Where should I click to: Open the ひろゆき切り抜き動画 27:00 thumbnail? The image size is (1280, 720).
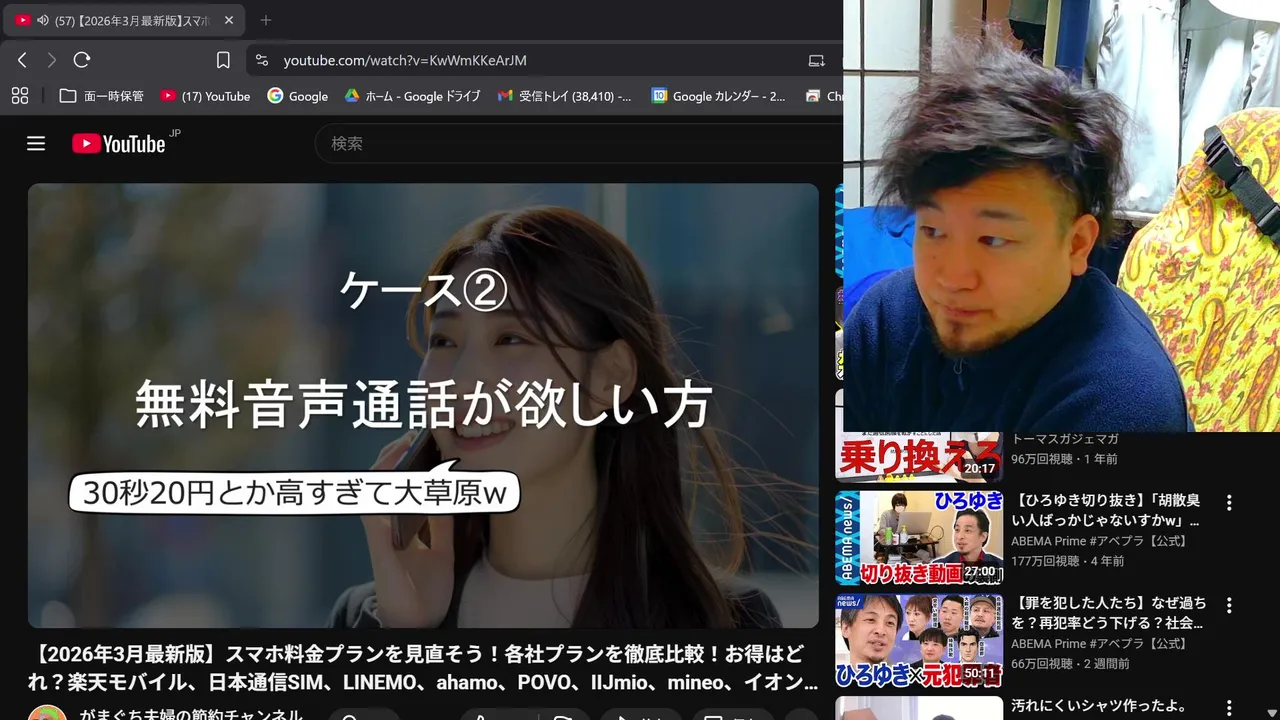pyautogui.click(x=918, y=538)
